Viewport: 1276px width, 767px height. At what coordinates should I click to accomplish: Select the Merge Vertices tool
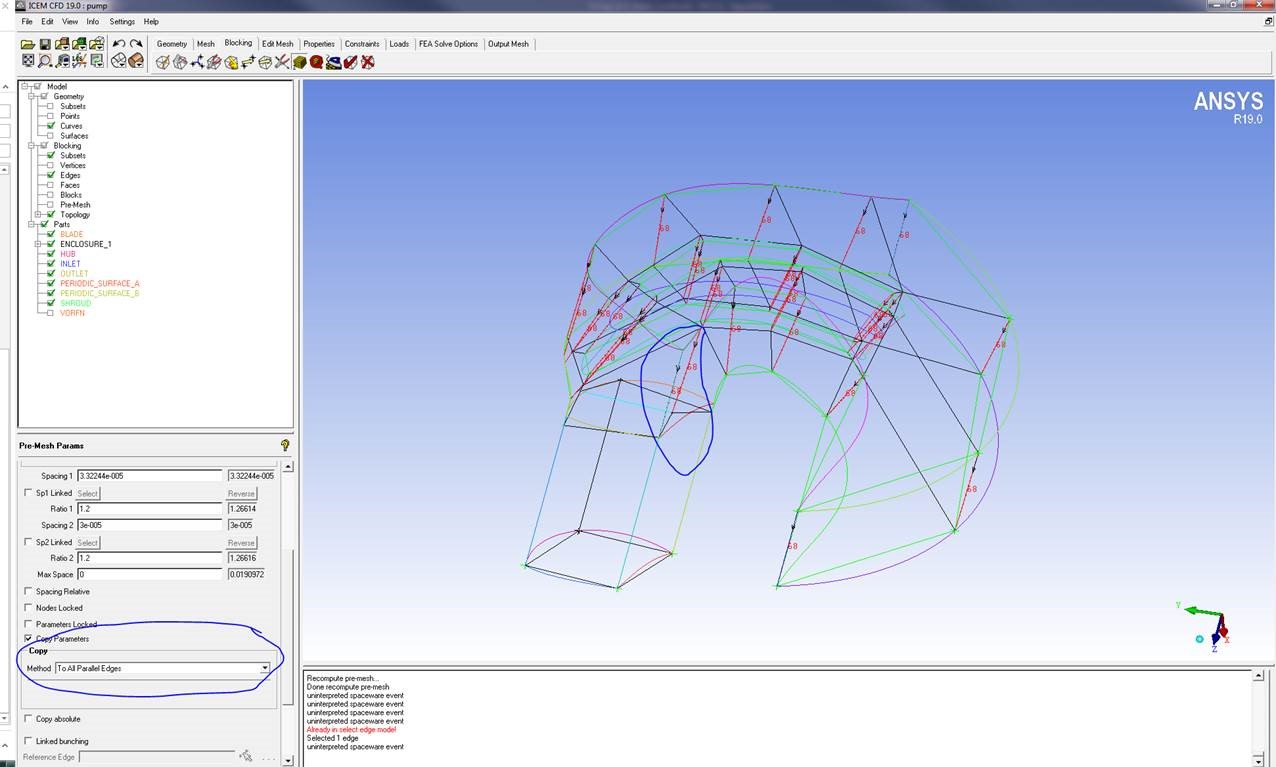(197, 62)
